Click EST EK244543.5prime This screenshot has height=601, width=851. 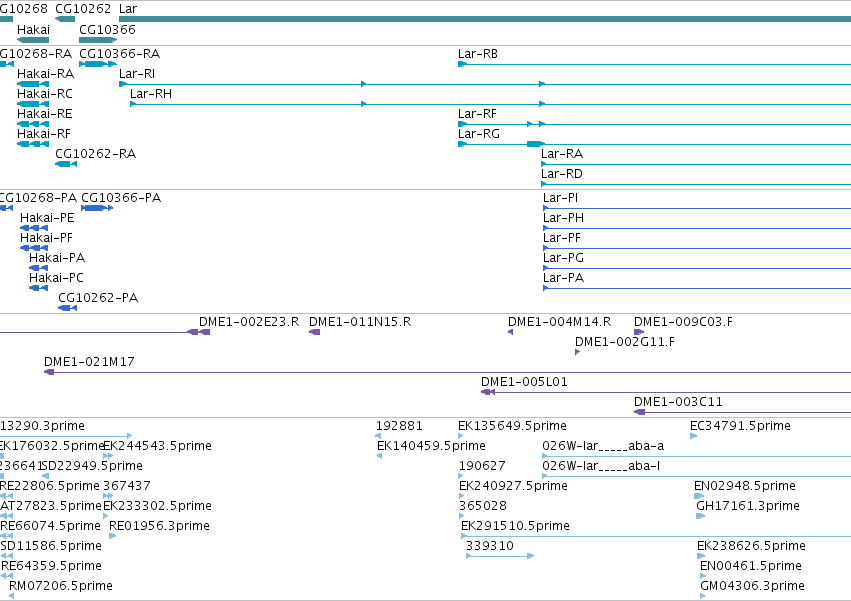(157, 446)
